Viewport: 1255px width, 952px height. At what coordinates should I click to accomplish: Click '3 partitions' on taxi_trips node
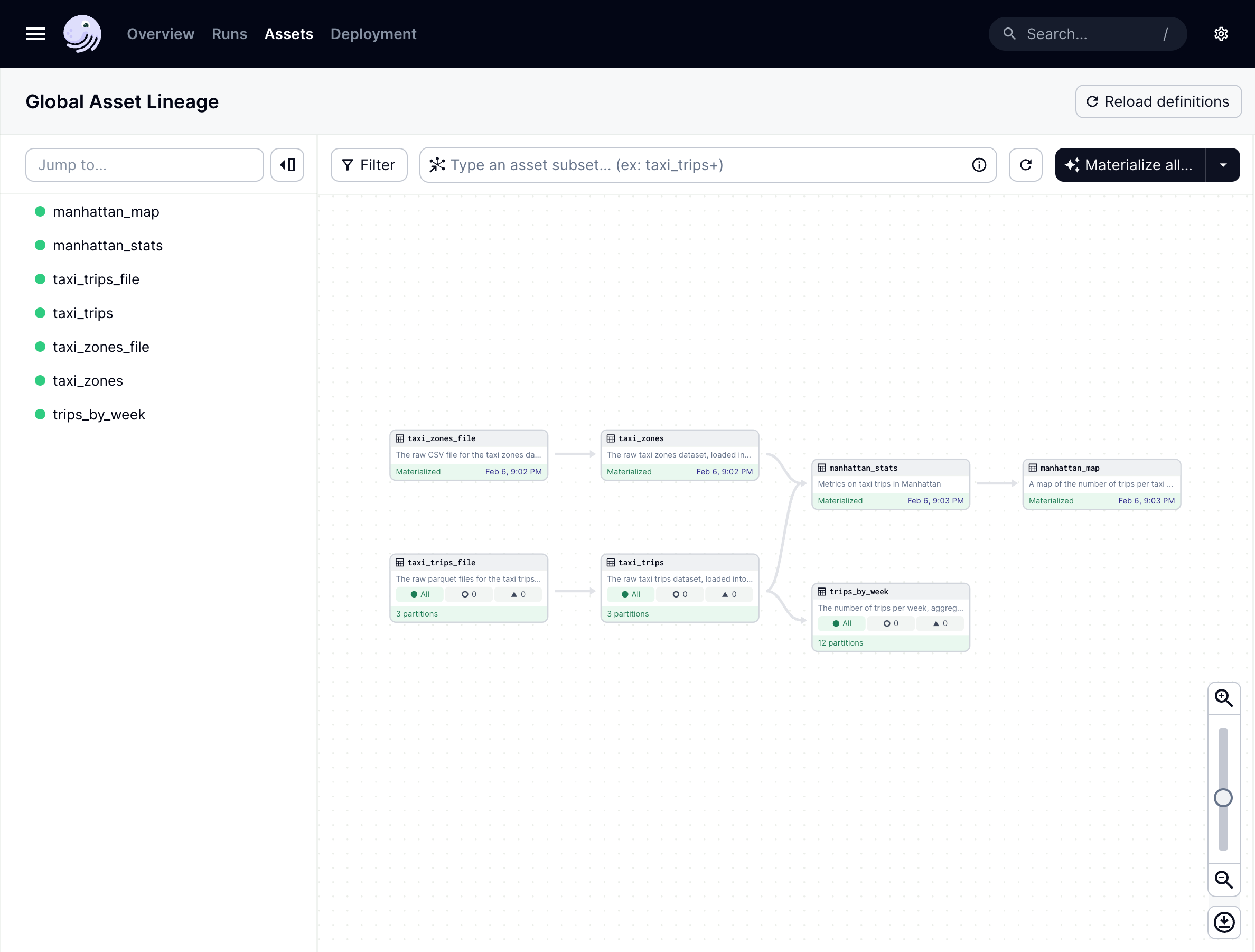tap(628, 614)
